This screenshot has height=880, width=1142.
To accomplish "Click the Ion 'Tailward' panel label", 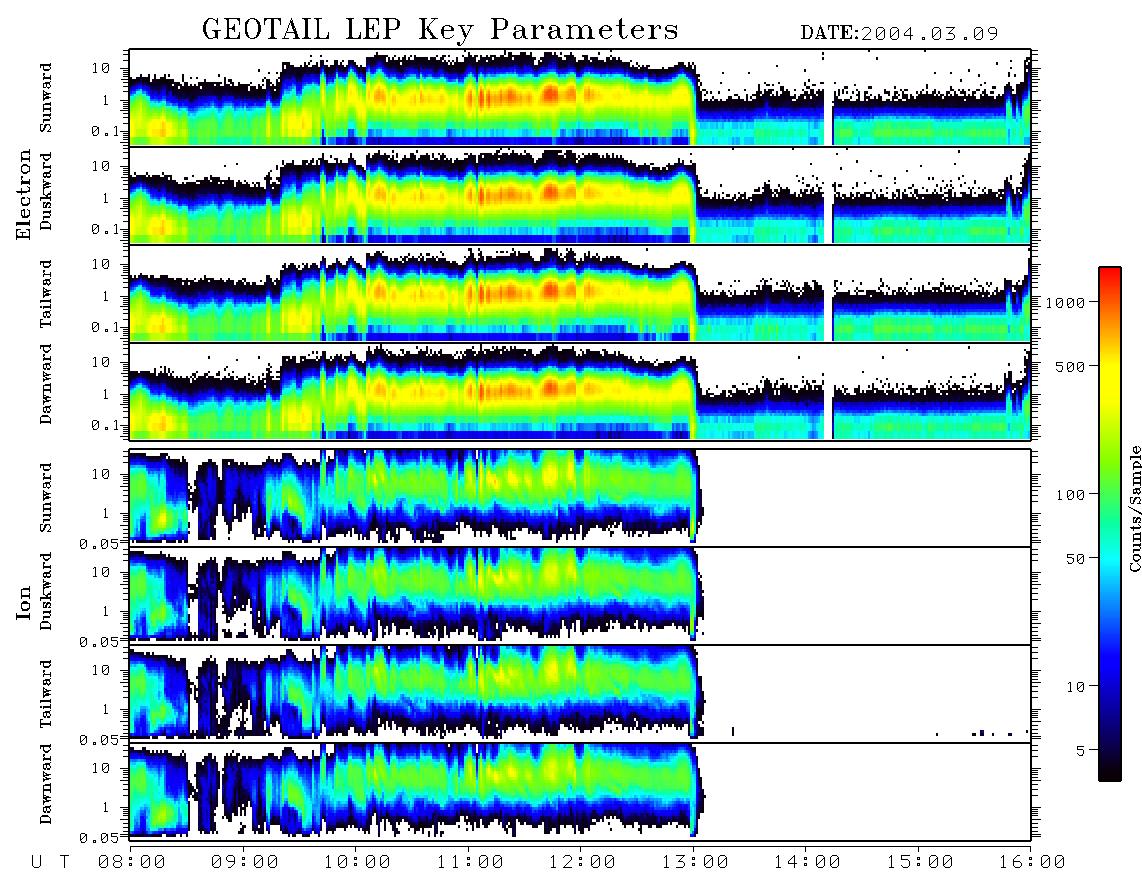I will pyautogui.click(x=46, y=694).
